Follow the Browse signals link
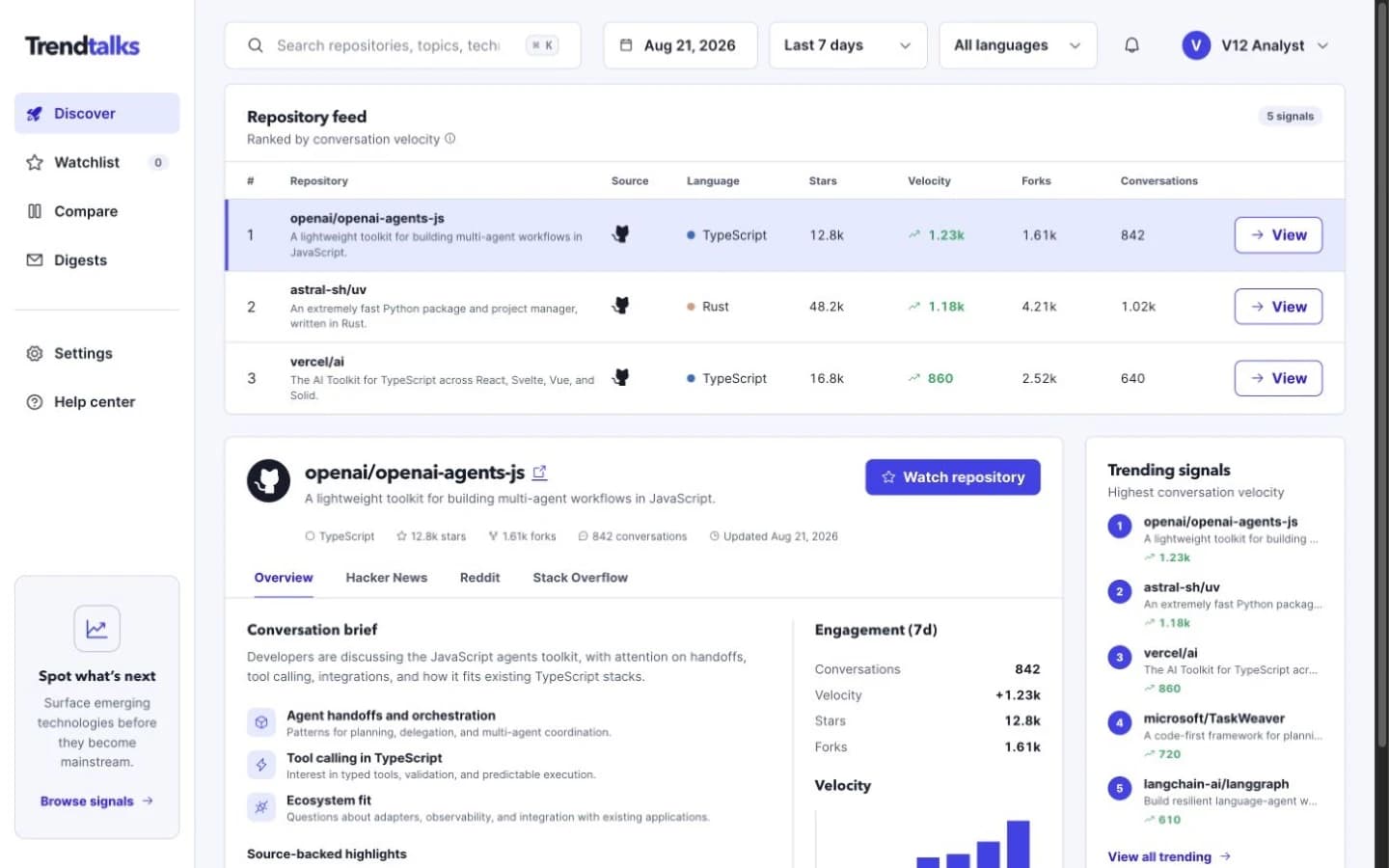 tap(96, 801)
